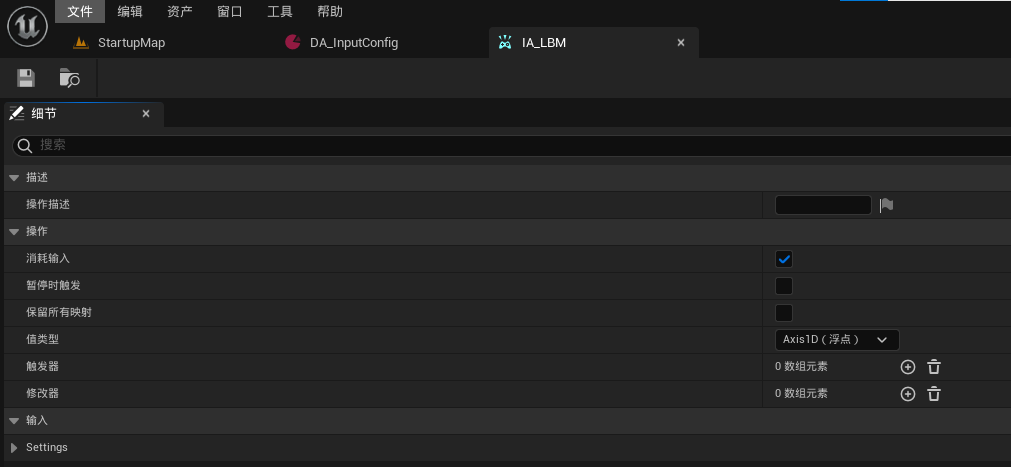Screen dimensions: 1011x467
Task: Clear the 修改器 array with trash icon
Action: pyautogui.click(x=934, y=394)
